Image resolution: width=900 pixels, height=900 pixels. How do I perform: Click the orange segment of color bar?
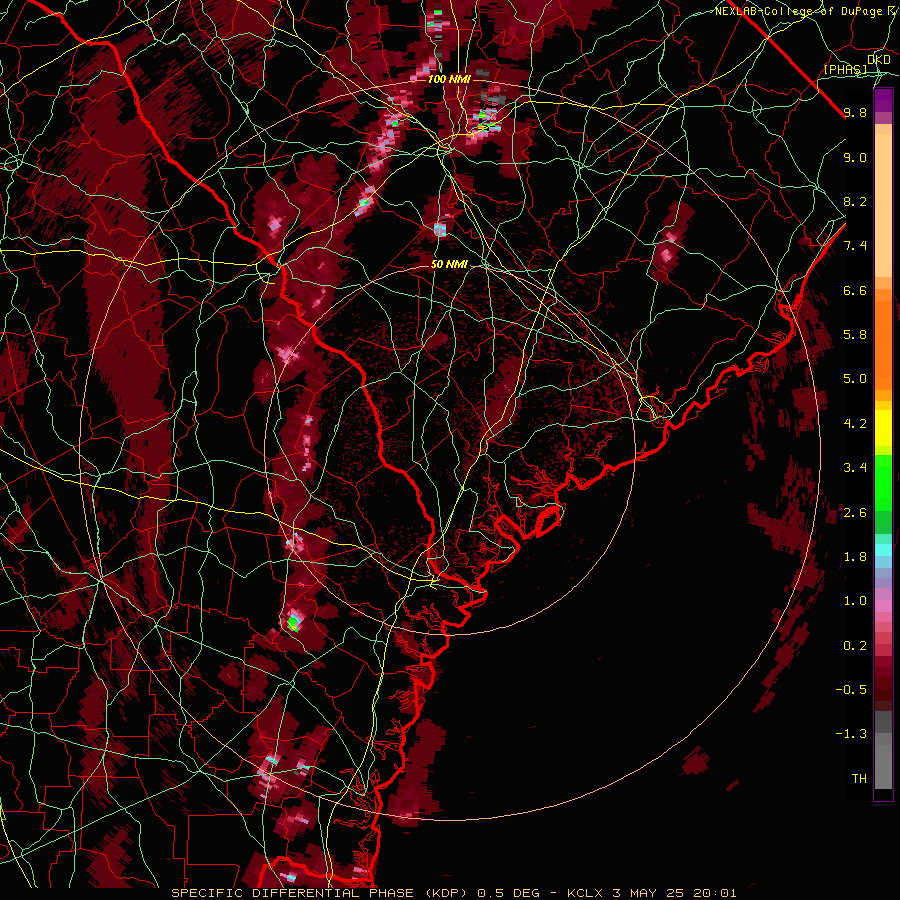click(883, 339)
